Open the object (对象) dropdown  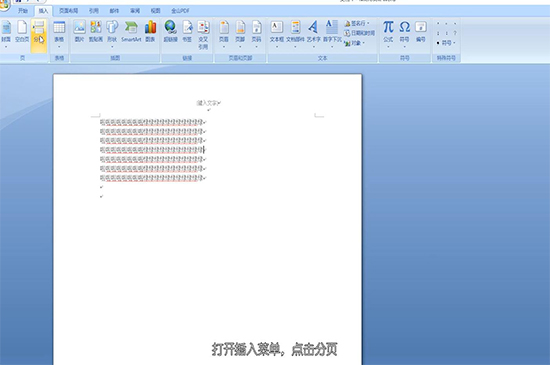[355, 43]
